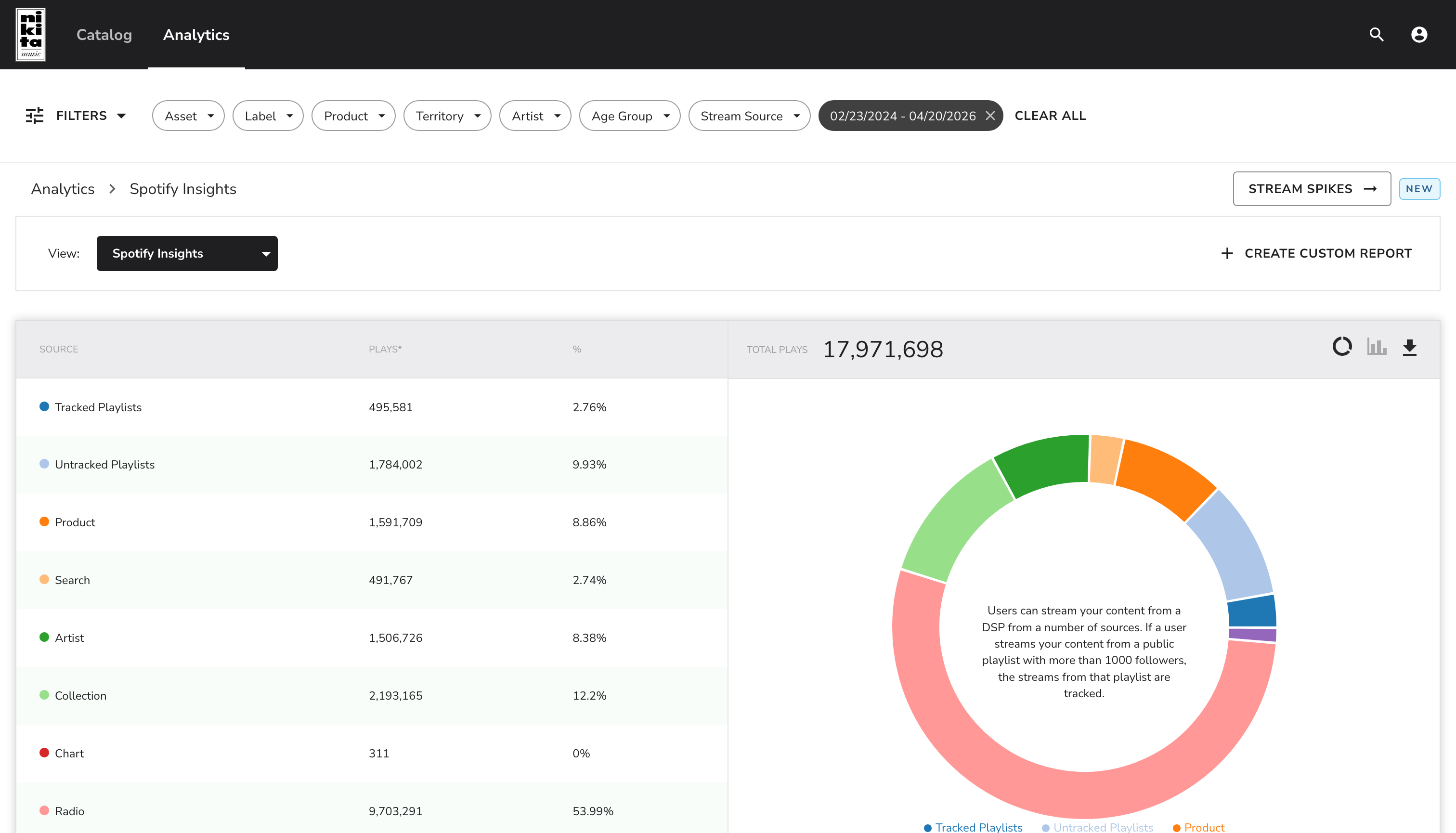Click the NEW badge
Screen dimensions: 1456x833
point(1419,189)
